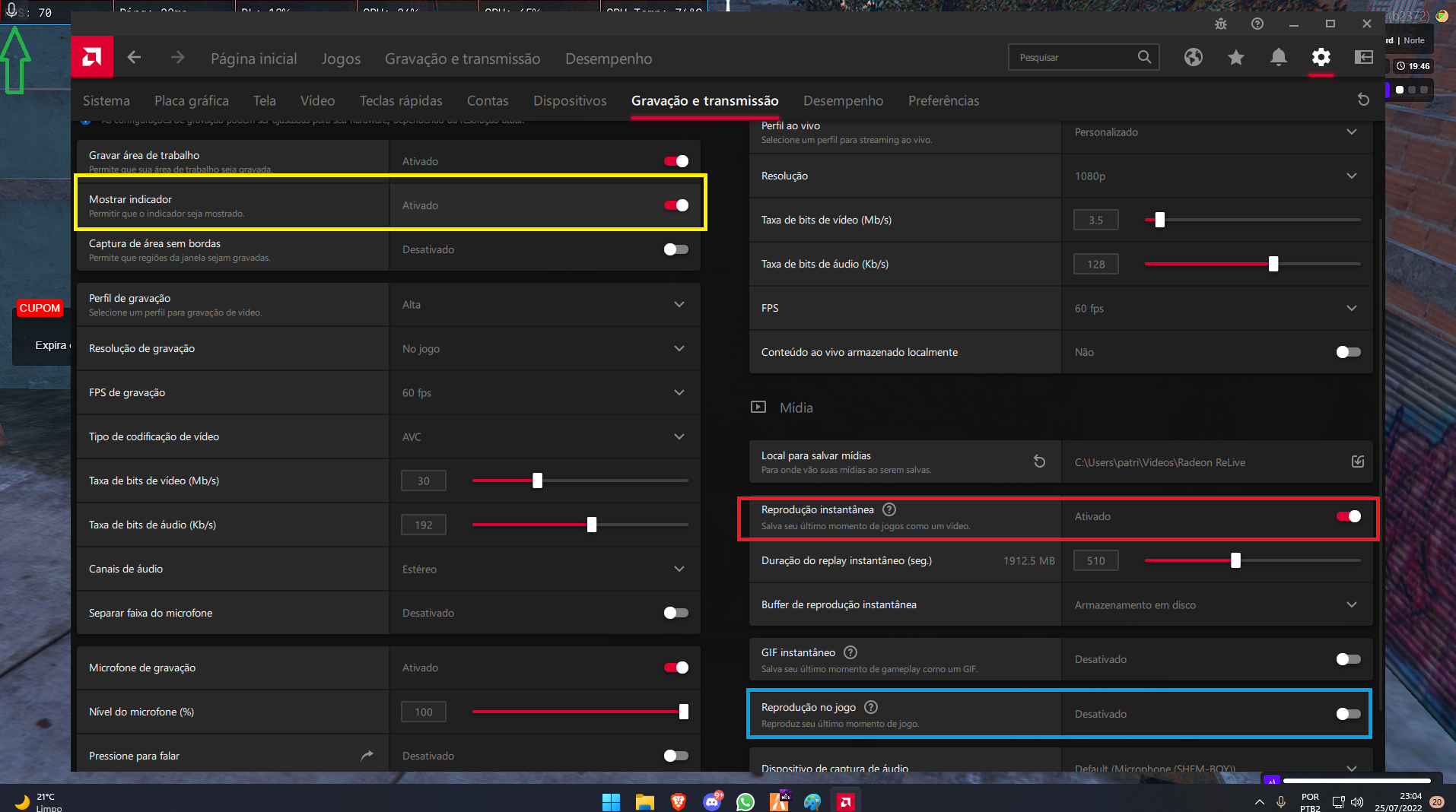Open Canais de áudio dropdown
Viewport: 1456px width, 812px height.
click(545, 569)
